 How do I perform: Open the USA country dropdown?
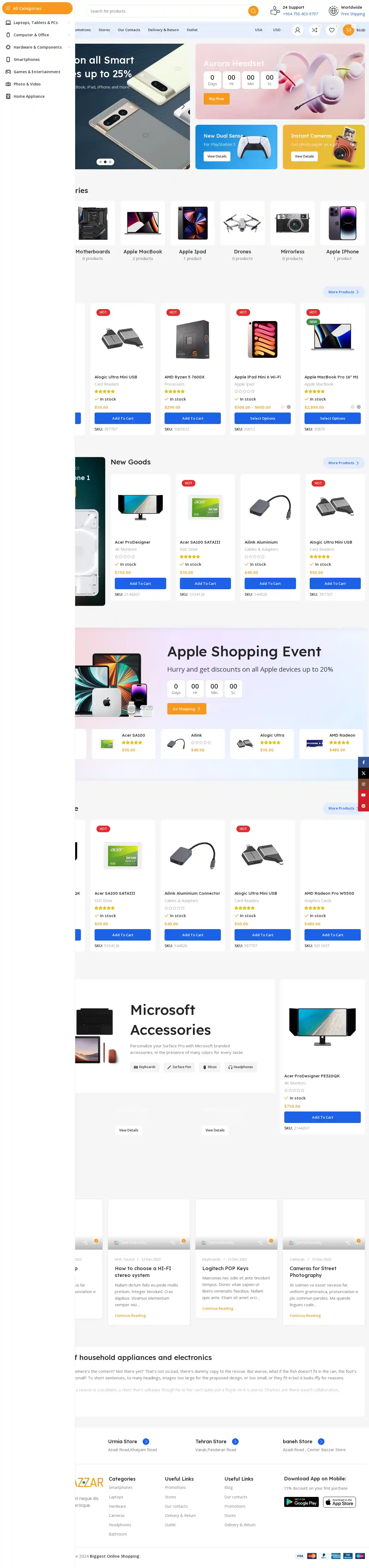pos(260,30)
